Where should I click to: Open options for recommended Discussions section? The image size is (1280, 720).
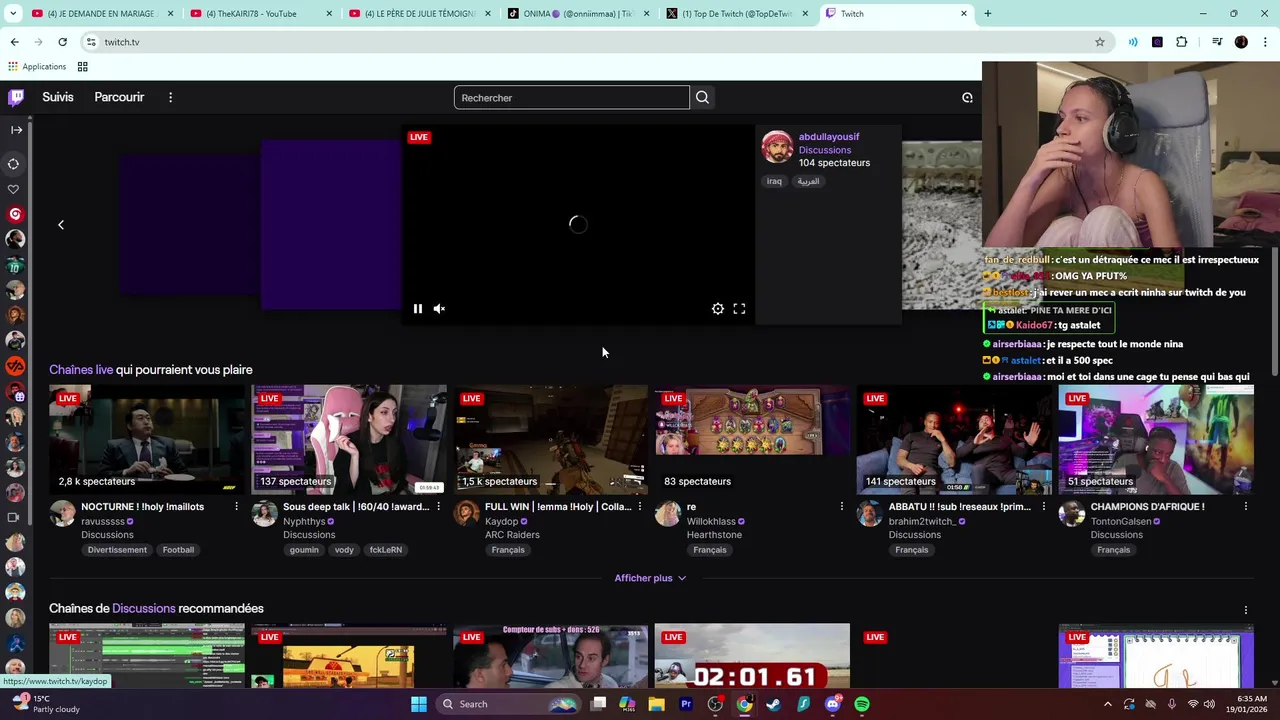(1245, 609)
